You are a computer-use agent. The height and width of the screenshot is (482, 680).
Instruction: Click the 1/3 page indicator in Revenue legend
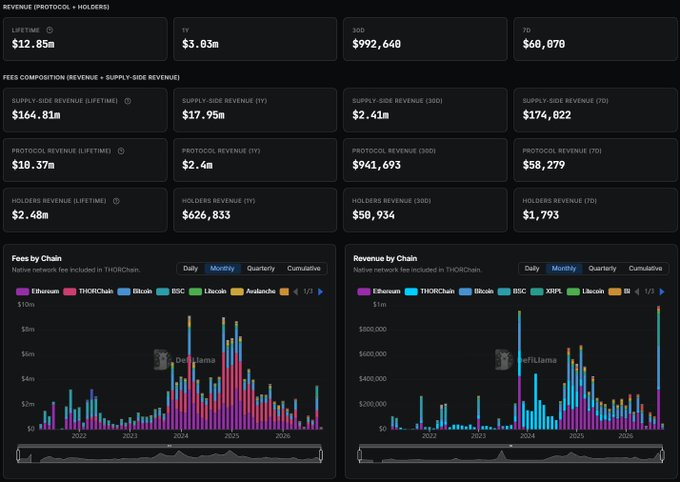tap(649, 292)
